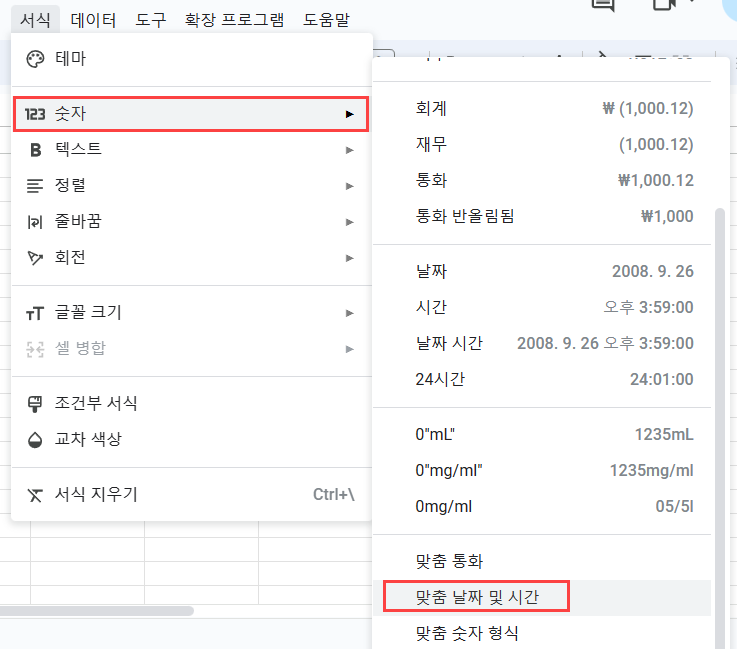737x649 pixels.
Task: Click the number submenu vertical scrollbar
Action: (x=720, y=429)
